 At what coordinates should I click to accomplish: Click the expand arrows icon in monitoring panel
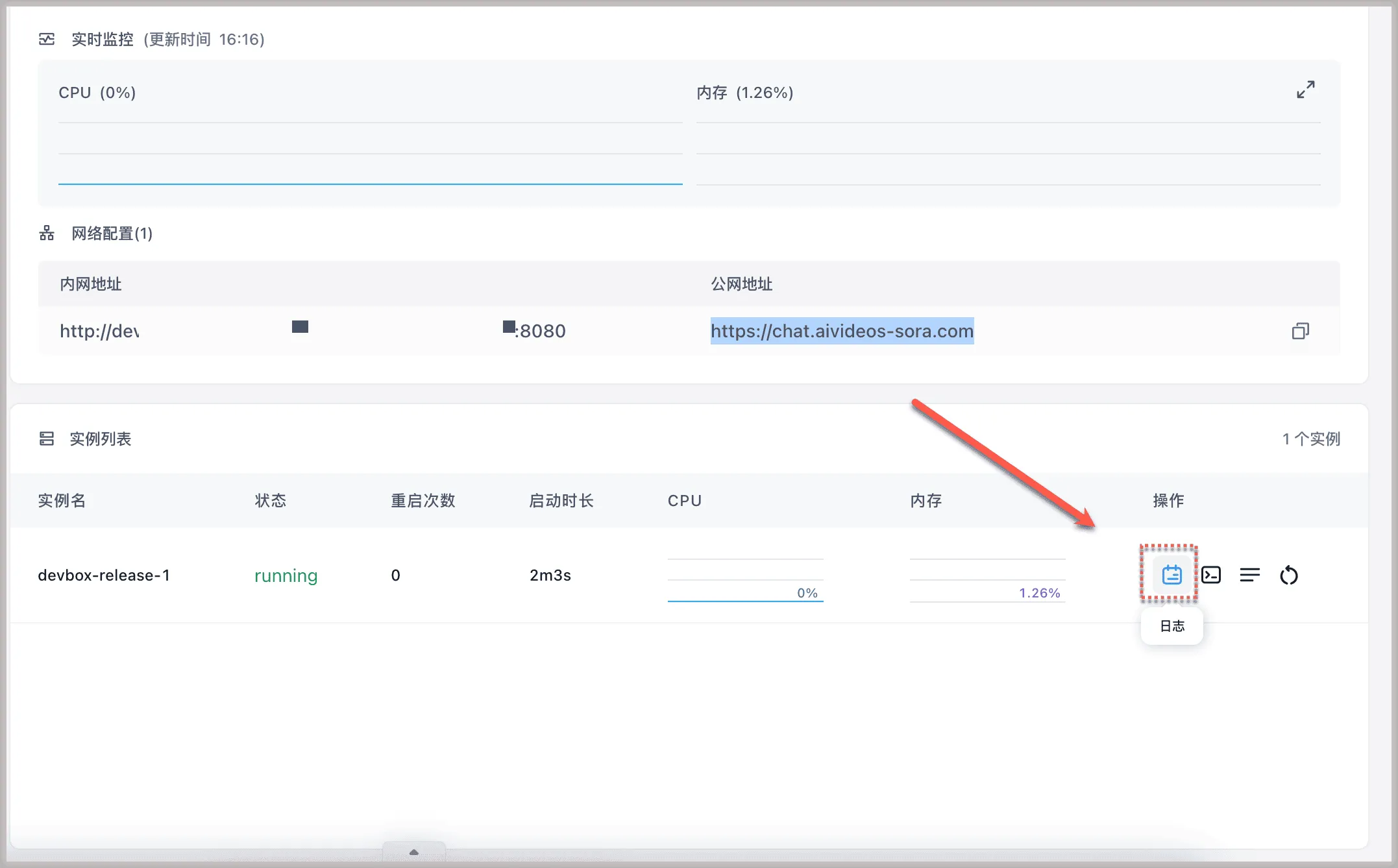click(1305, 90)
